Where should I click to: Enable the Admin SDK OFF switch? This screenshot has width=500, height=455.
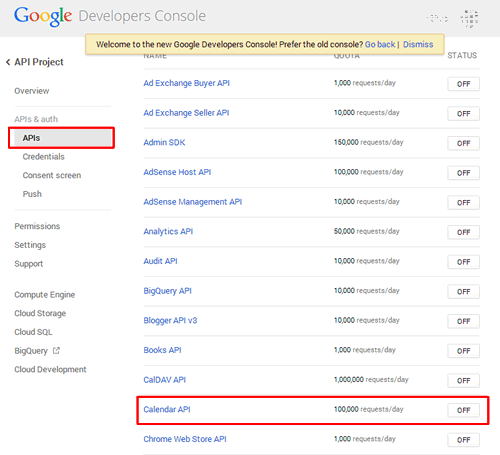(463, 143)
